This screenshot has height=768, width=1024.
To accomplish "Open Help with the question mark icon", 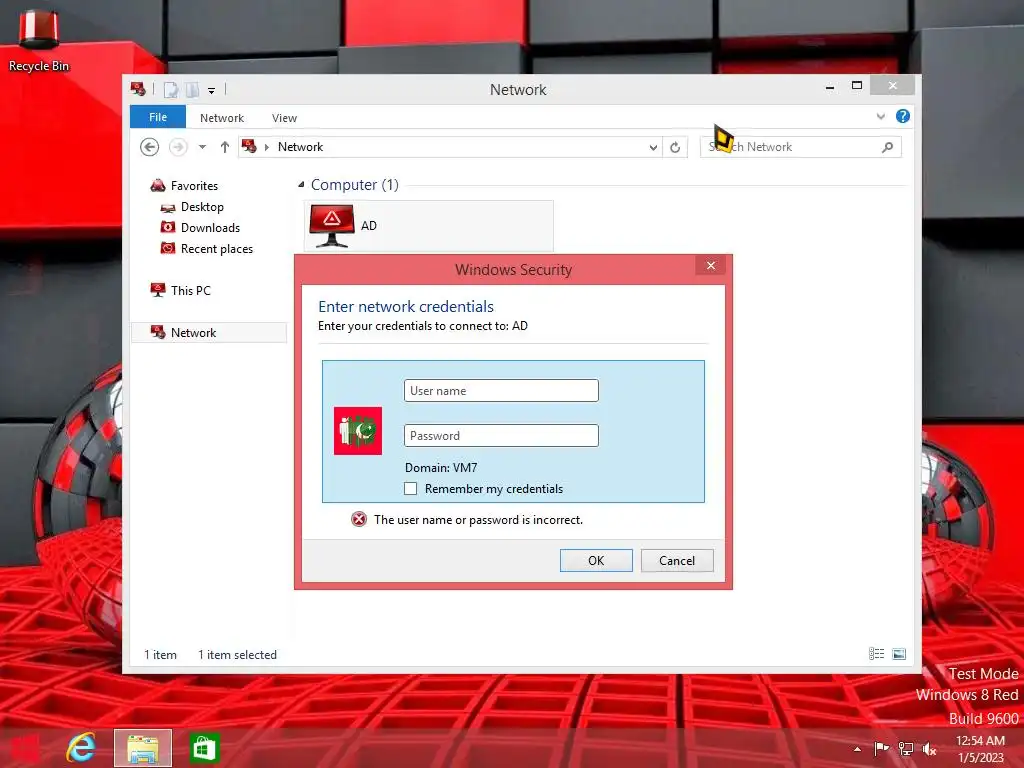I will pos(903,116).
